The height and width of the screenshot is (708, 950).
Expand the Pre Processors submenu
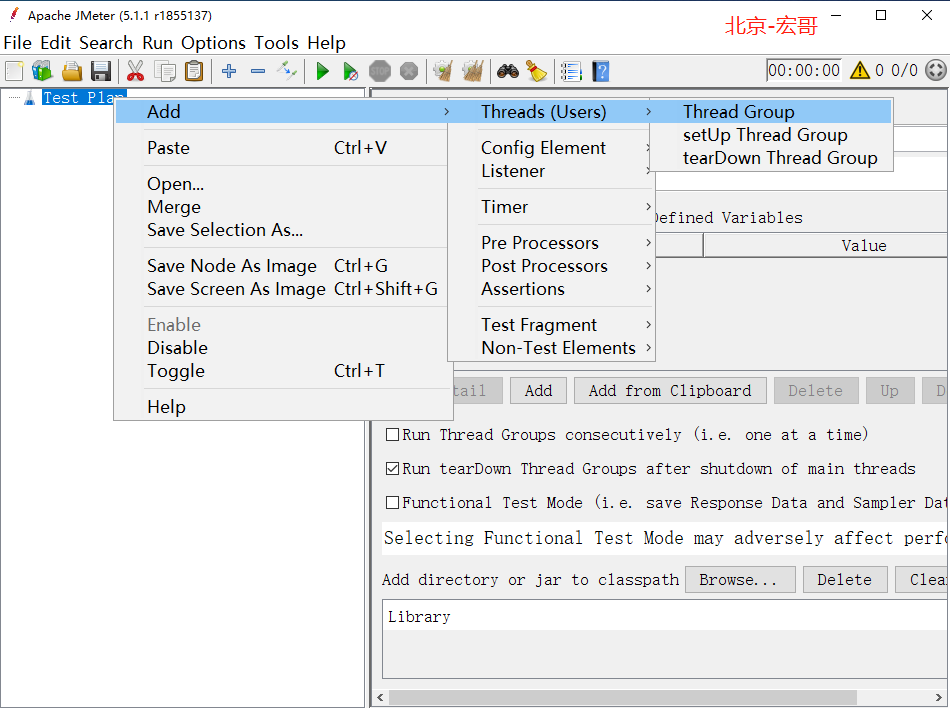click(x=553, y=243)
